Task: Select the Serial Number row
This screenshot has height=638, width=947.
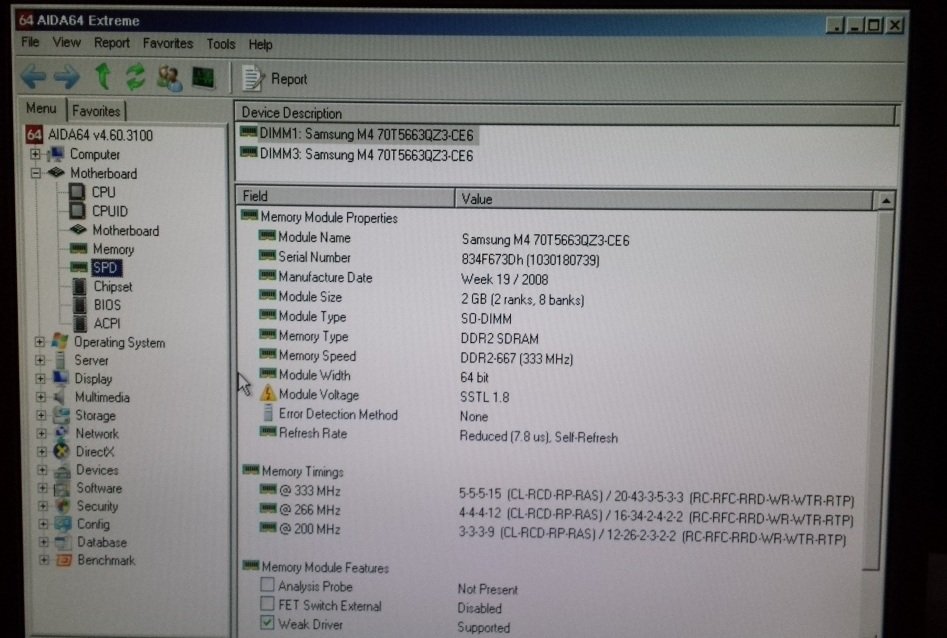Action: point(430,258)
